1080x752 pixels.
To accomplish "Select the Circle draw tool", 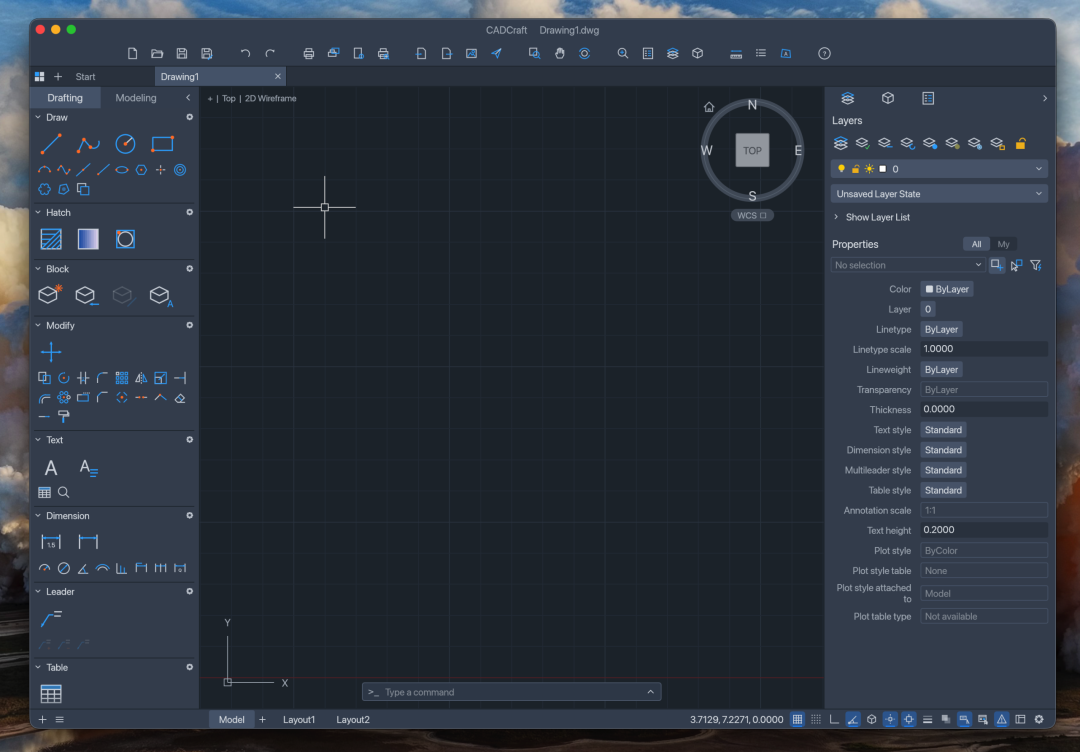I will [x=125, y=144].
